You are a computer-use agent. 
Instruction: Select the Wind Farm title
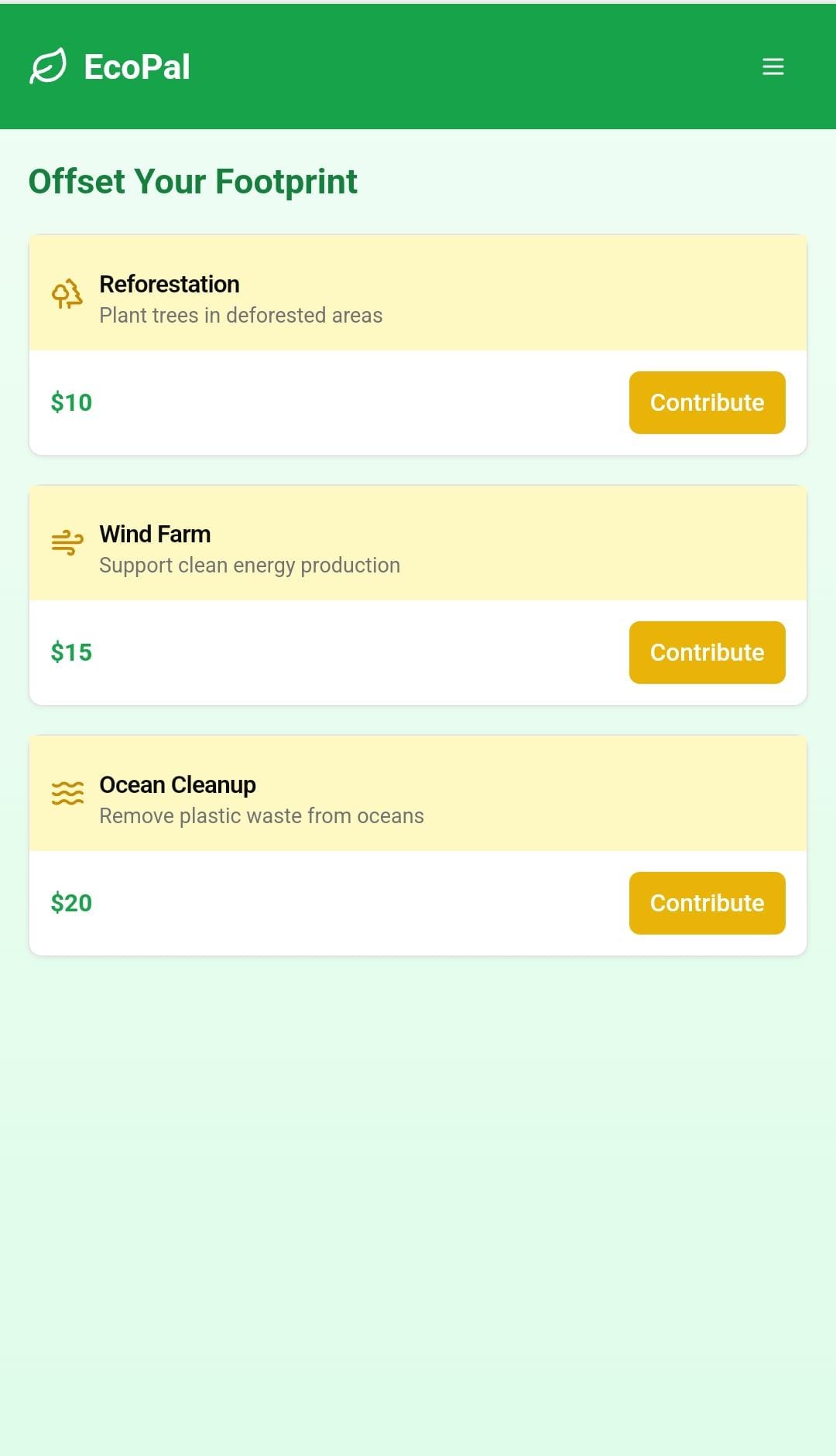click(x=155, y=534)
